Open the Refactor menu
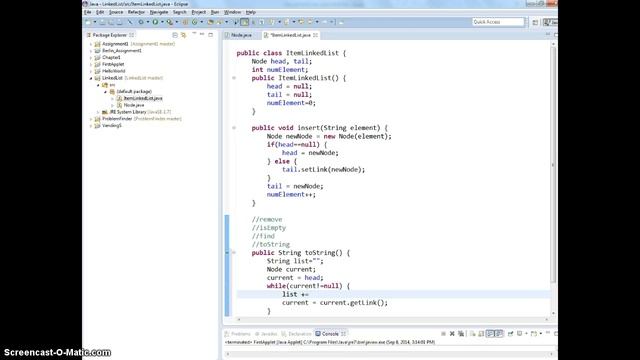This screenshot has width=640, height=360. (136, 12)
